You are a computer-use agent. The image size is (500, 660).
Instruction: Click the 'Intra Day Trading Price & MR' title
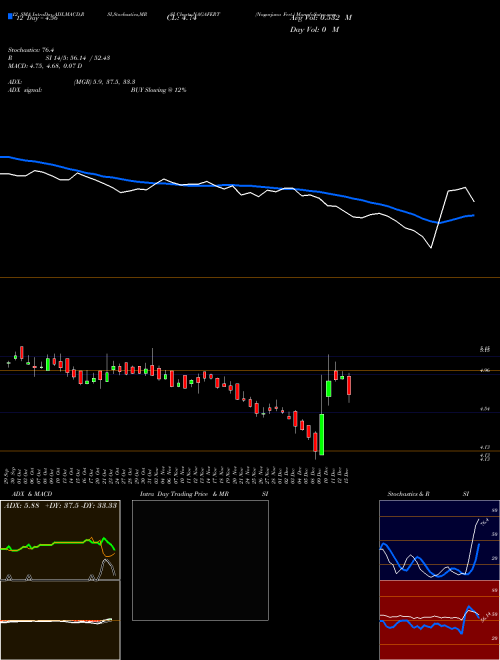coord(184,494)
